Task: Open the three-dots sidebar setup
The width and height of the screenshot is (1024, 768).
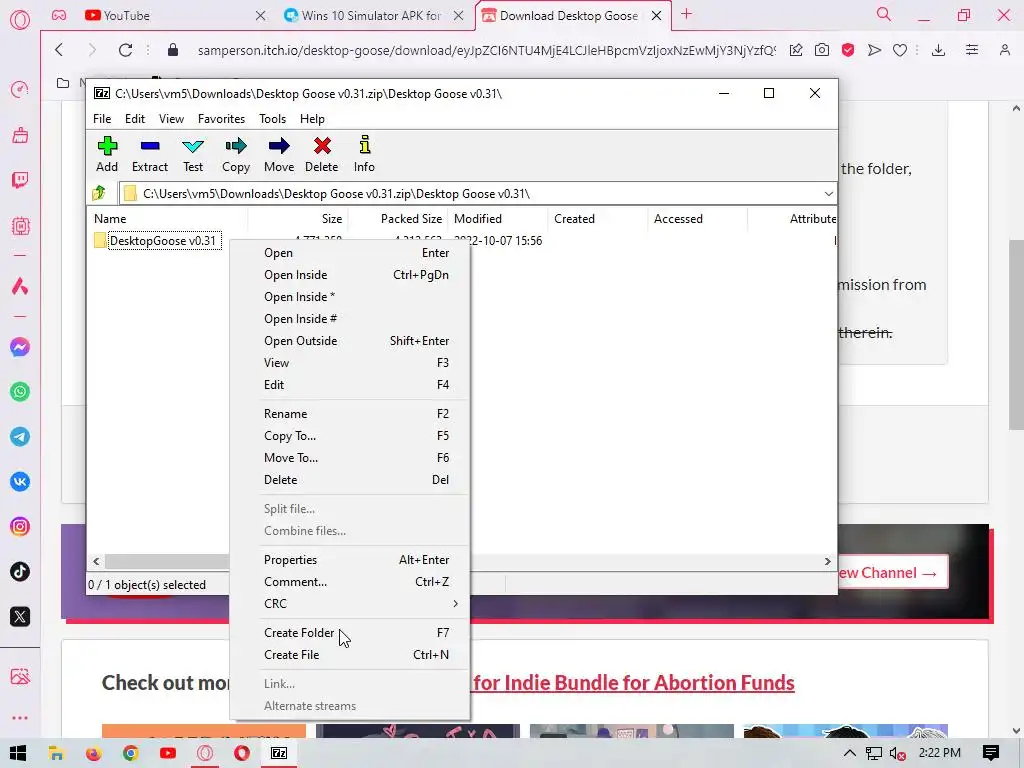Action: (x=20, y=718)
